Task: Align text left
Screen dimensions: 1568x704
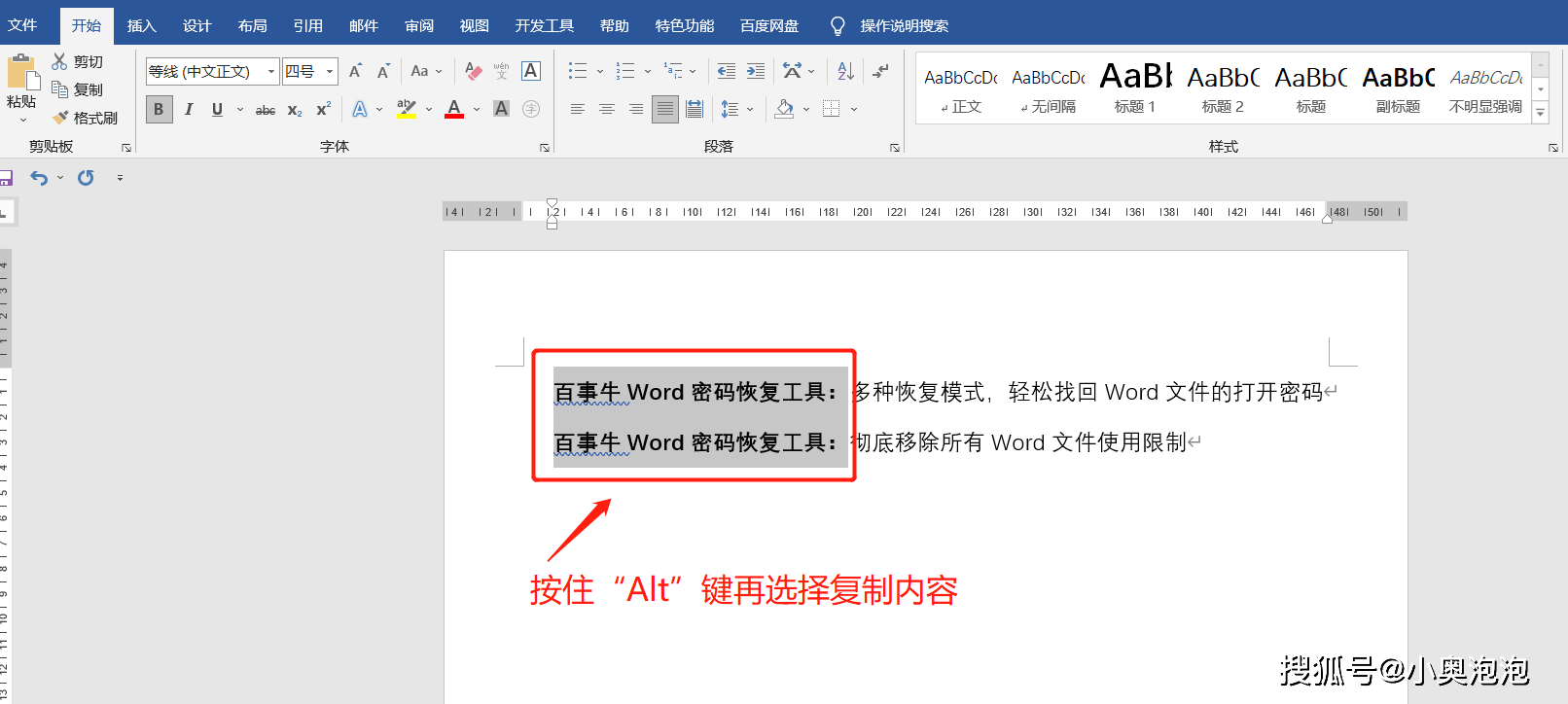Action: 578,109
